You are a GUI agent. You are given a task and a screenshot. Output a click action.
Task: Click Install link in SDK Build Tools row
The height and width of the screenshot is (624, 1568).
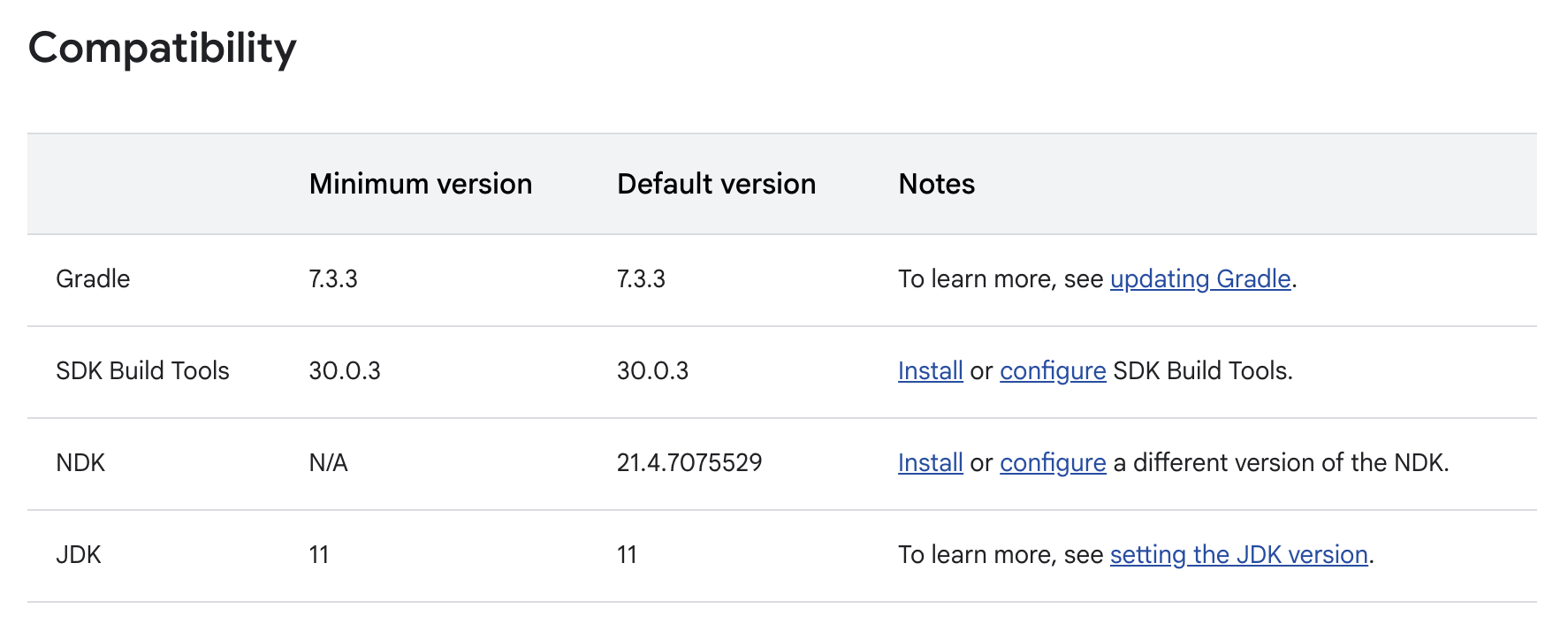[930, 371]
